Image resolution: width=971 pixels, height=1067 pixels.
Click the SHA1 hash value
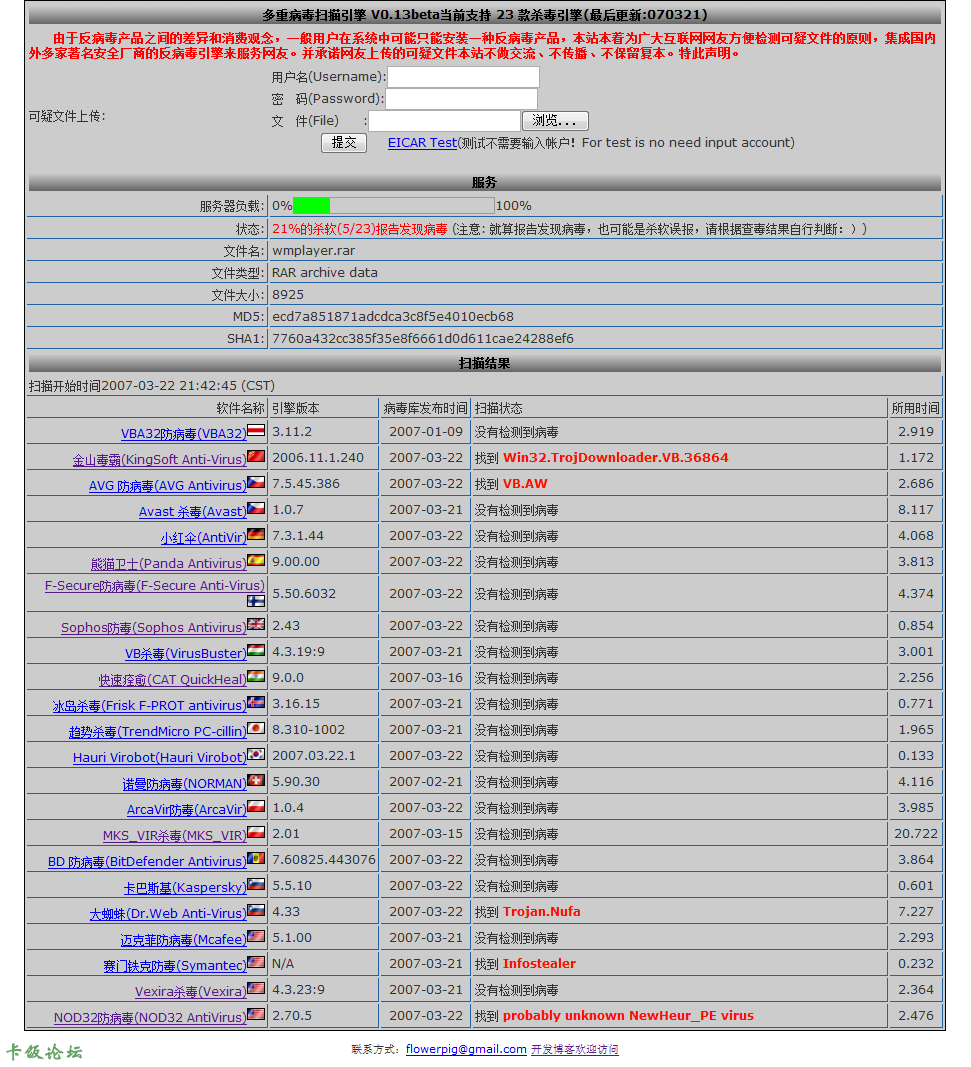[x=423, y=338]
